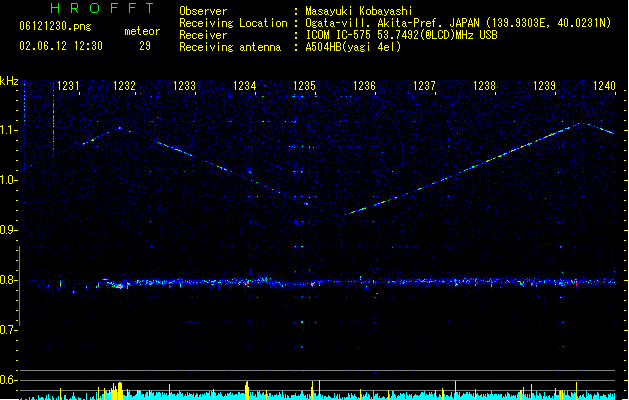Screen dimensions: 629x400
Task: Click the 1240 time marker
Action: [x=604, y=86]
